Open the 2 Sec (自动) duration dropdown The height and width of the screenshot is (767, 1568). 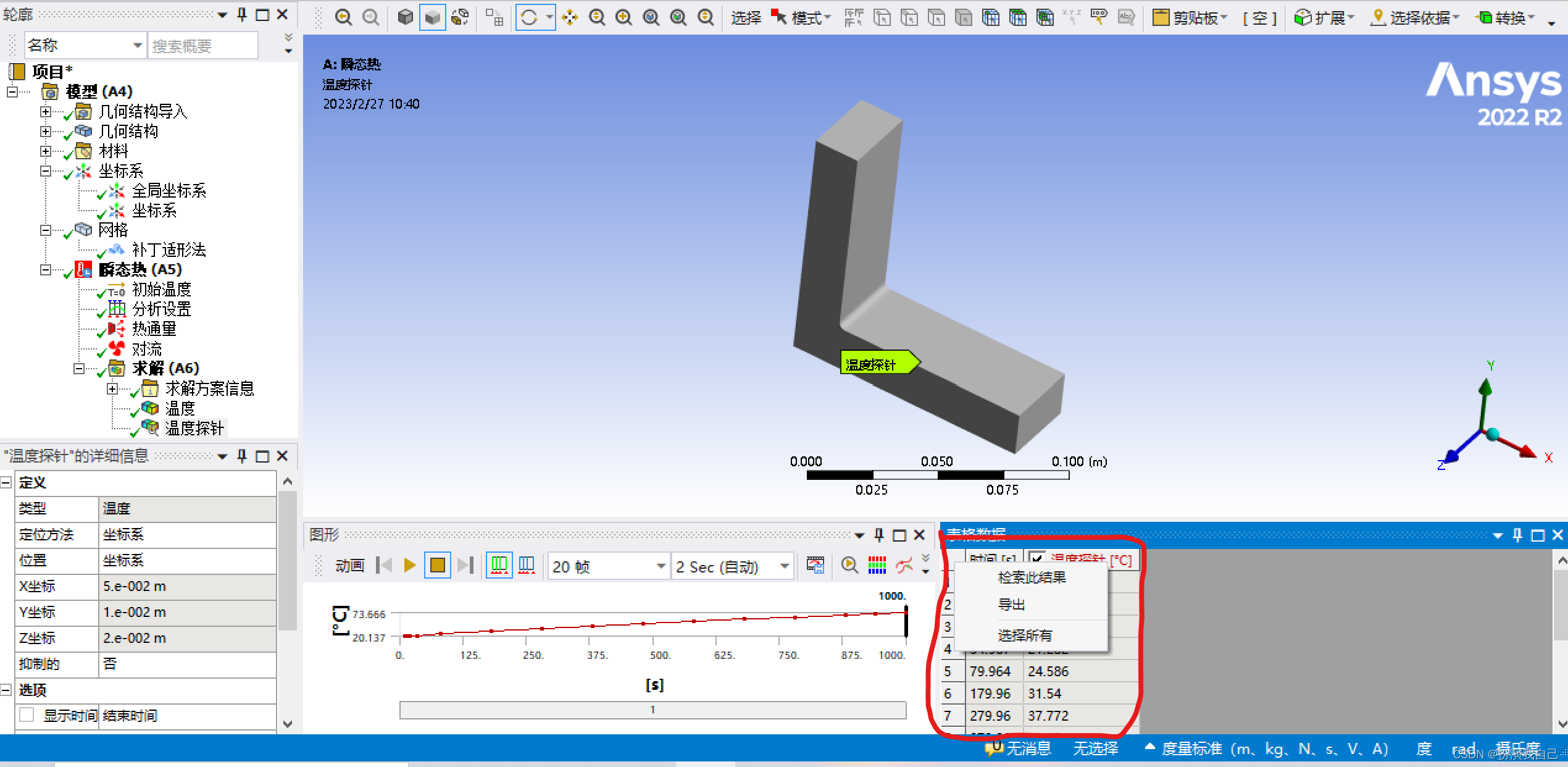[784, 566]
